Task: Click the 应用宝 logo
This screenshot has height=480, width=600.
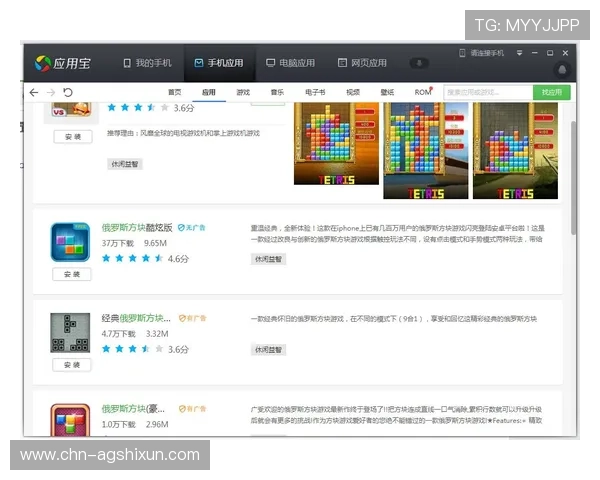Action: coord(63,63)
